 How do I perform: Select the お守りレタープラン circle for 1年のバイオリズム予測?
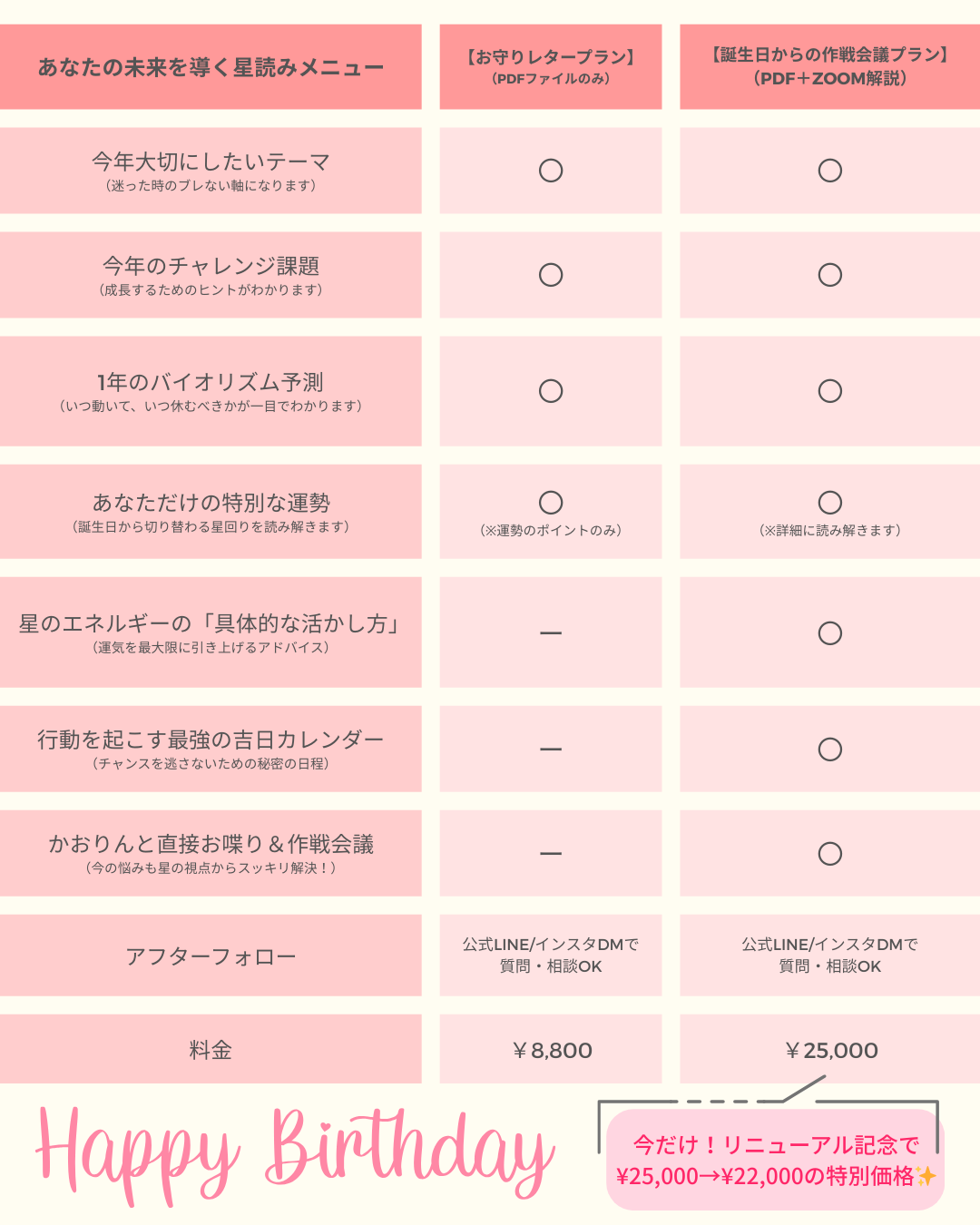pos(551,391)
